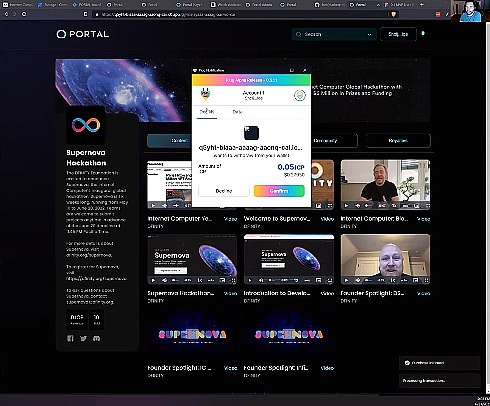Click the Plug logo in the wallet popup

pos(205,95)
